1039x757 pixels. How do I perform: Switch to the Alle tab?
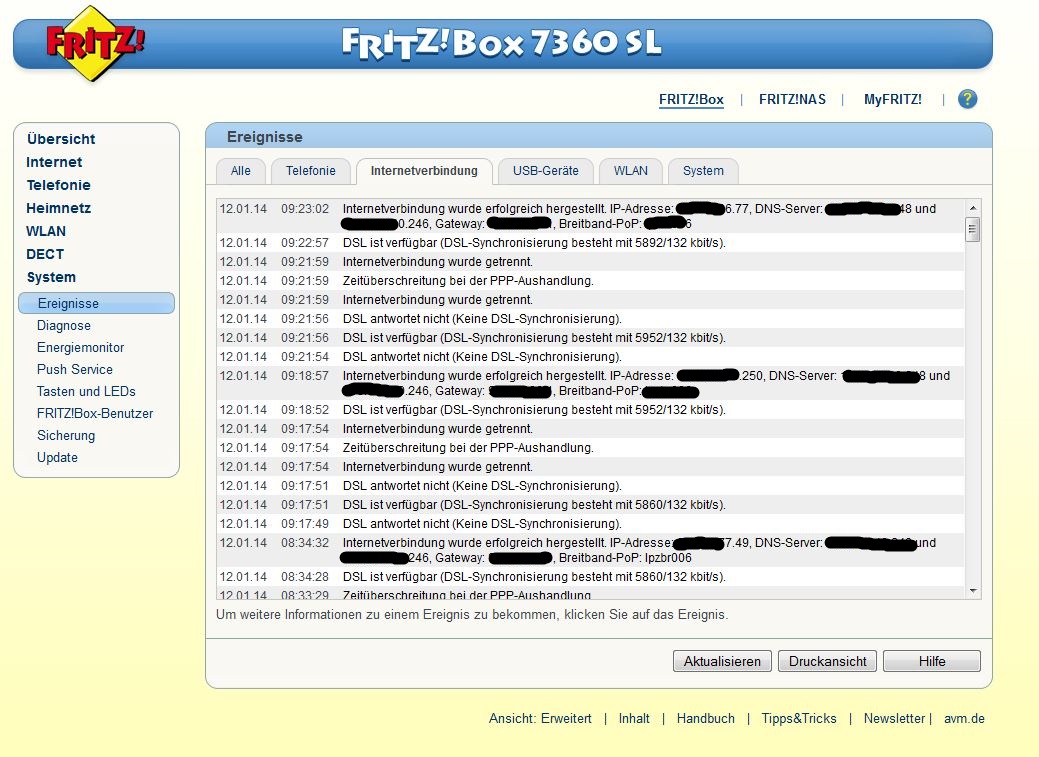pos(241,171)
